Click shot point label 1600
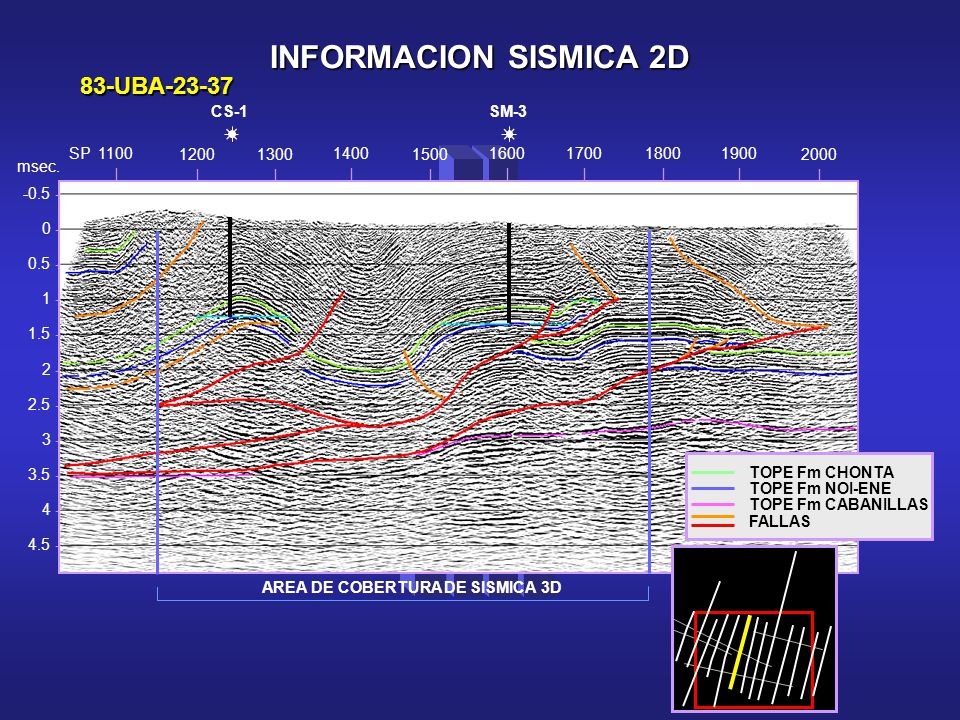This screenshot has height=720, width=960. point(507,153)
